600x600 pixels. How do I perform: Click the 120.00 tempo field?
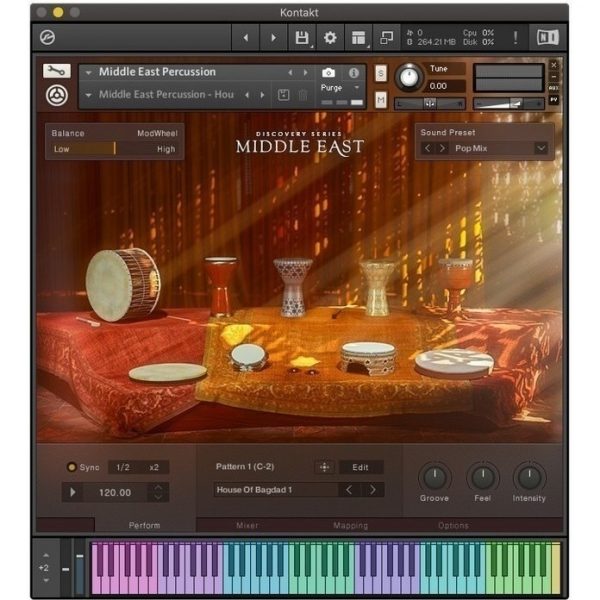tap(115, 492)
